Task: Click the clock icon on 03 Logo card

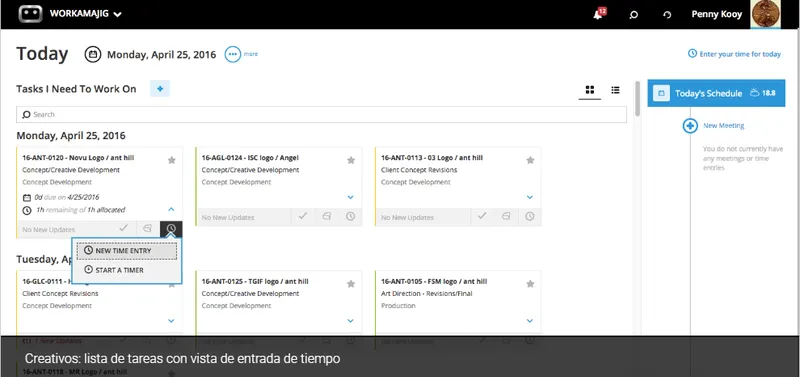Action: (530, 216)
